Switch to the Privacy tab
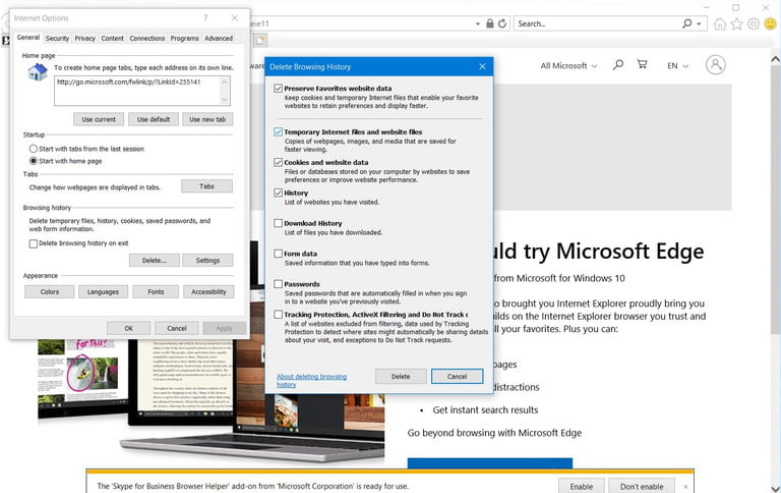This screenshot has width=781, height=493. pos(85,38)
